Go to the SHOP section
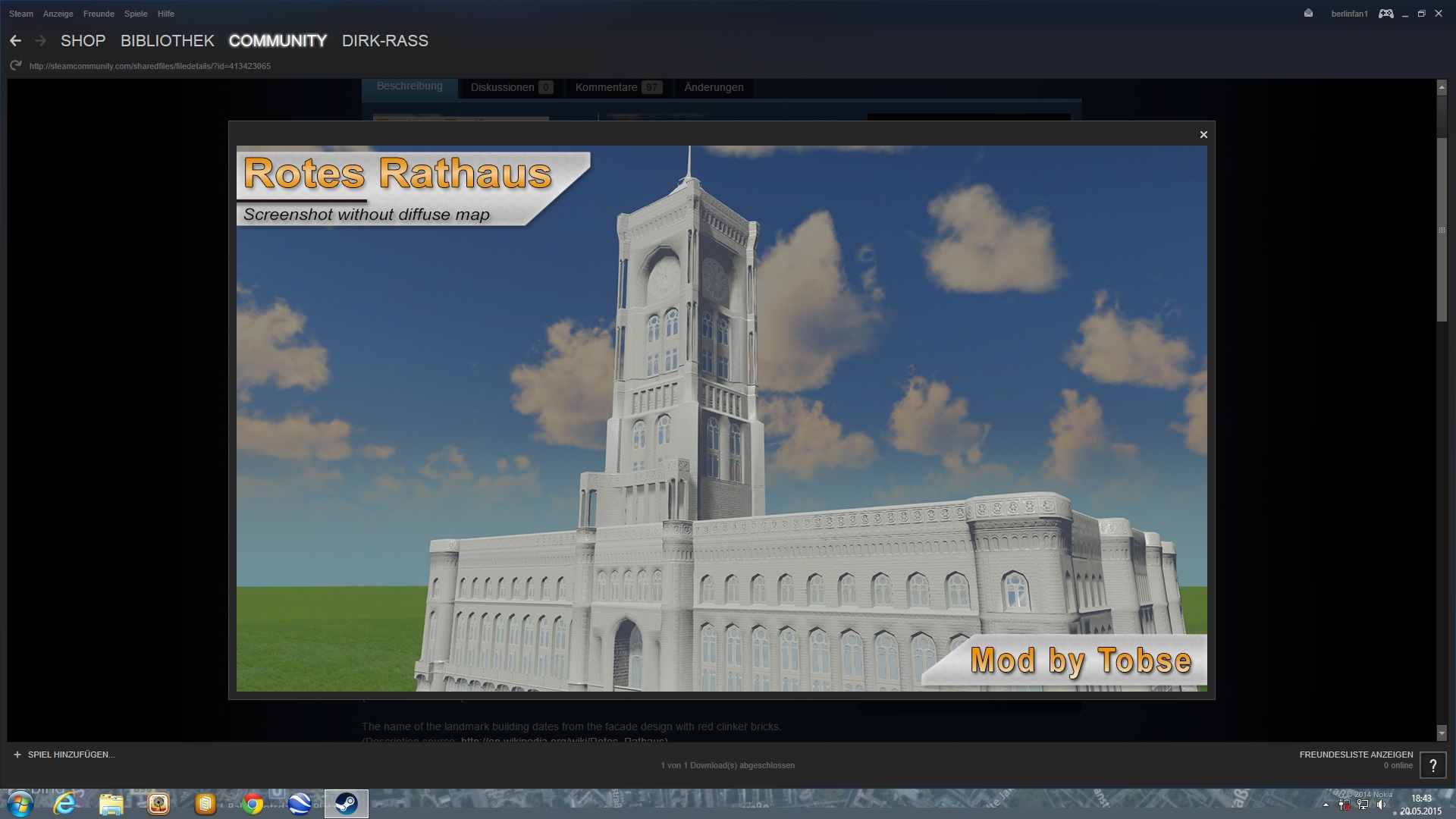The height and width of the screenshot is (819, 1456). (83, 41)
